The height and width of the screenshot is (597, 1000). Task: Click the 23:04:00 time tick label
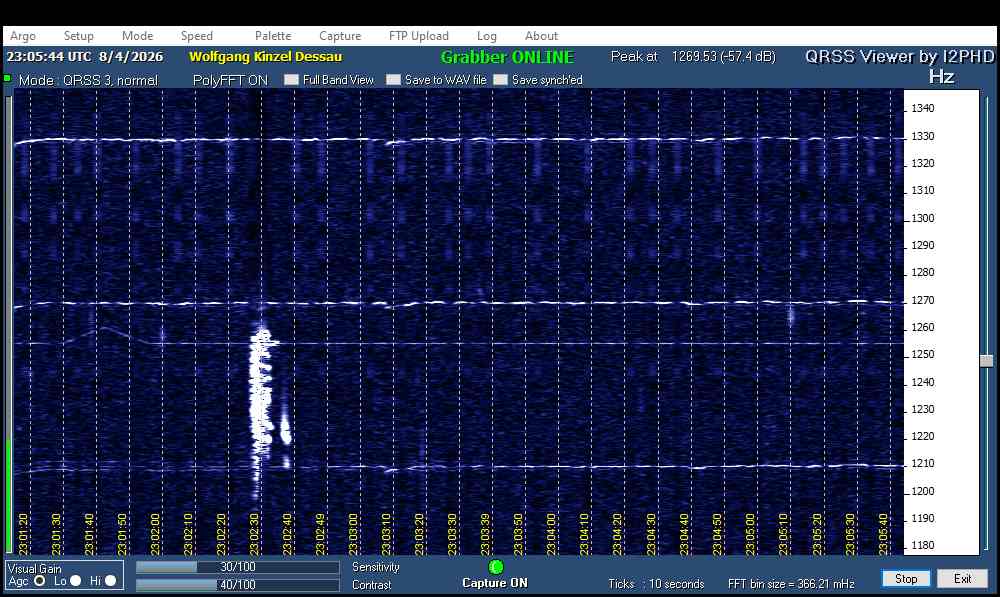tap(552, 534)
